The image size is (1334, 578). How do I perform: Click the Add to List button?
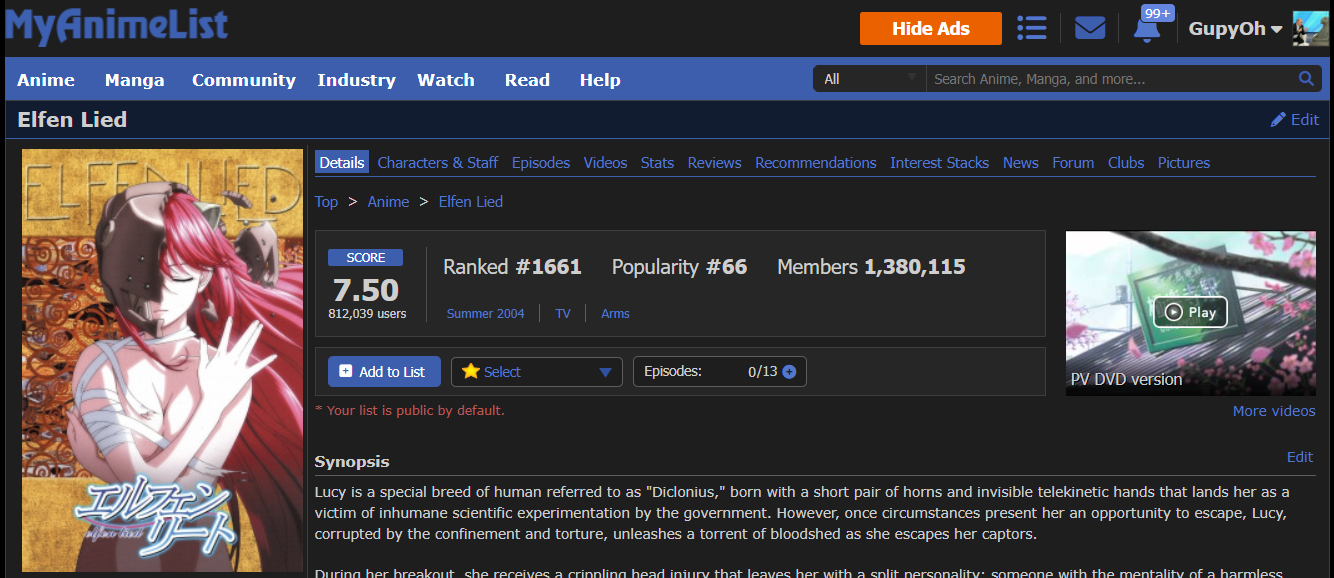click(x=384, y=372)
